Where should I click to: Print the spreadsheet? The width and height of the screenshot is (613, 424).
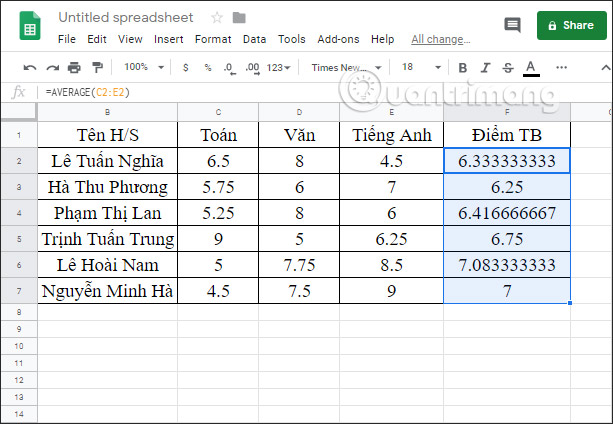pyautogui.click(x=74, y=68)
